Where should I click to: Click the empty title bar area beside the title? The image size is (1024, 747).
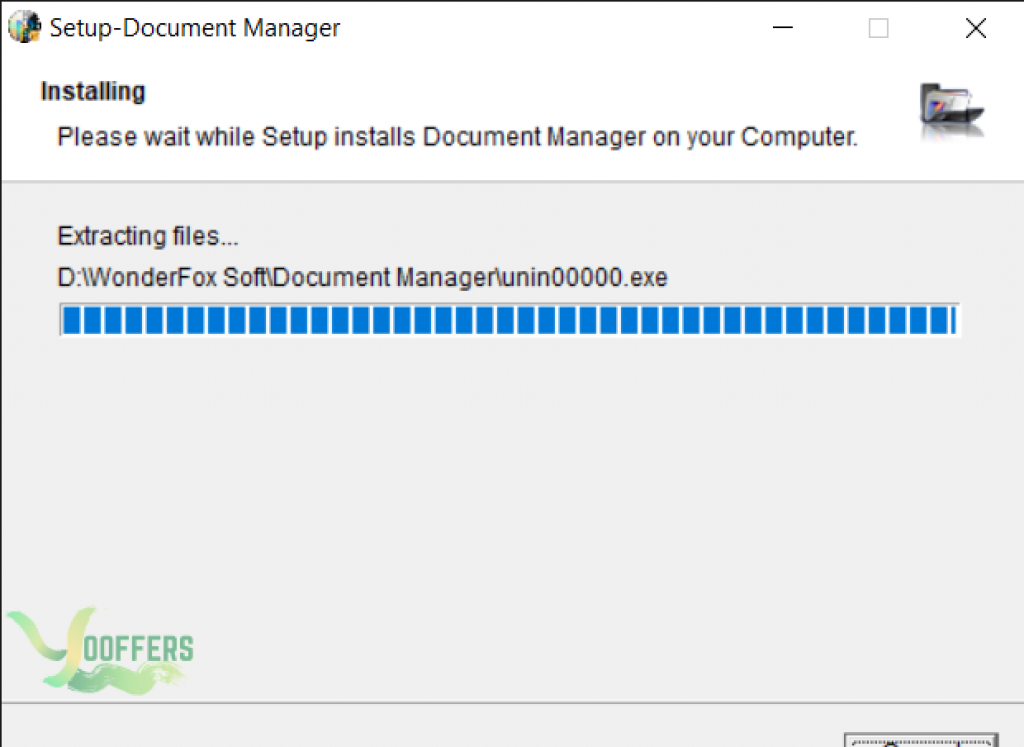[x=555, y=28]
